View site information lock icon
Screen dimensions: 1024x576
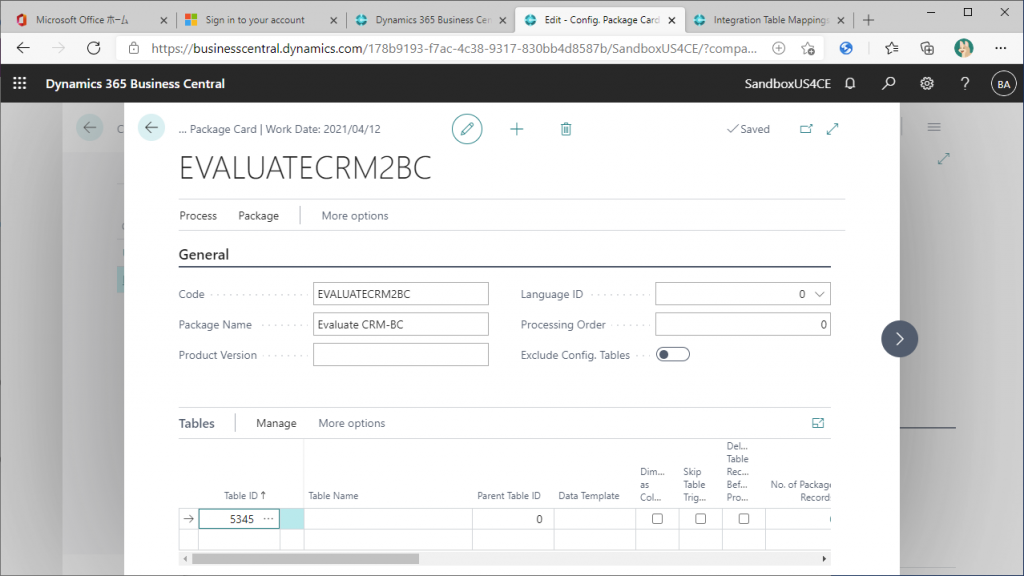tap(134, 48)
